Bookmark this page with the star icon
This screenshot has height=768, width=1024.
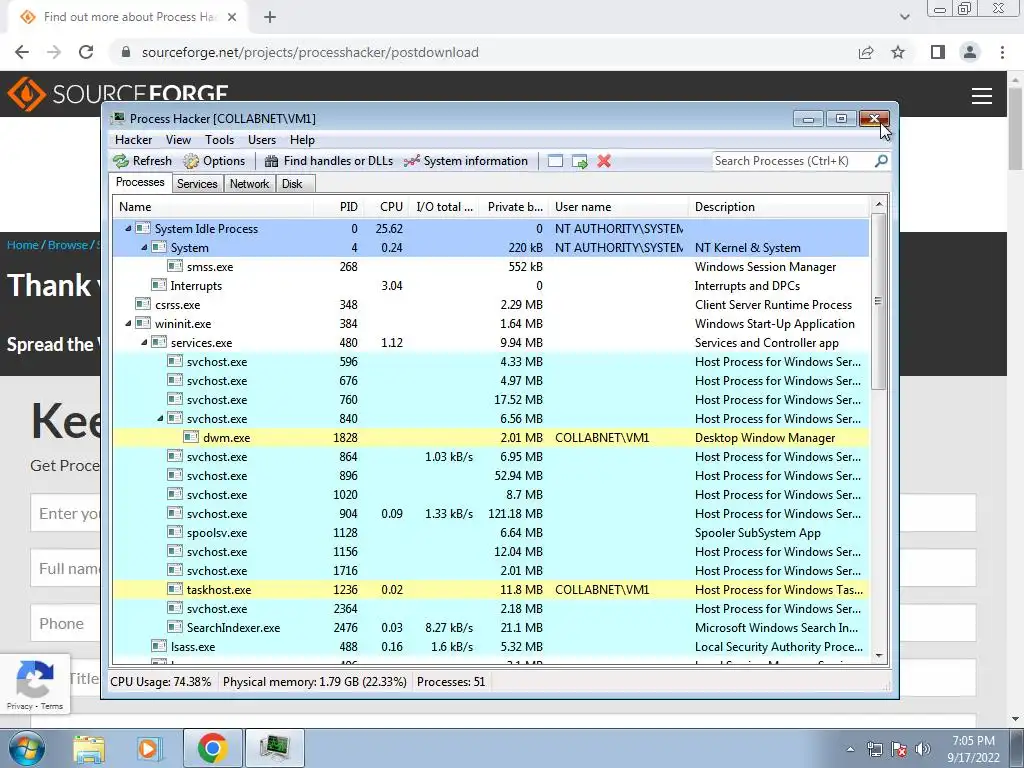point(898,52)
